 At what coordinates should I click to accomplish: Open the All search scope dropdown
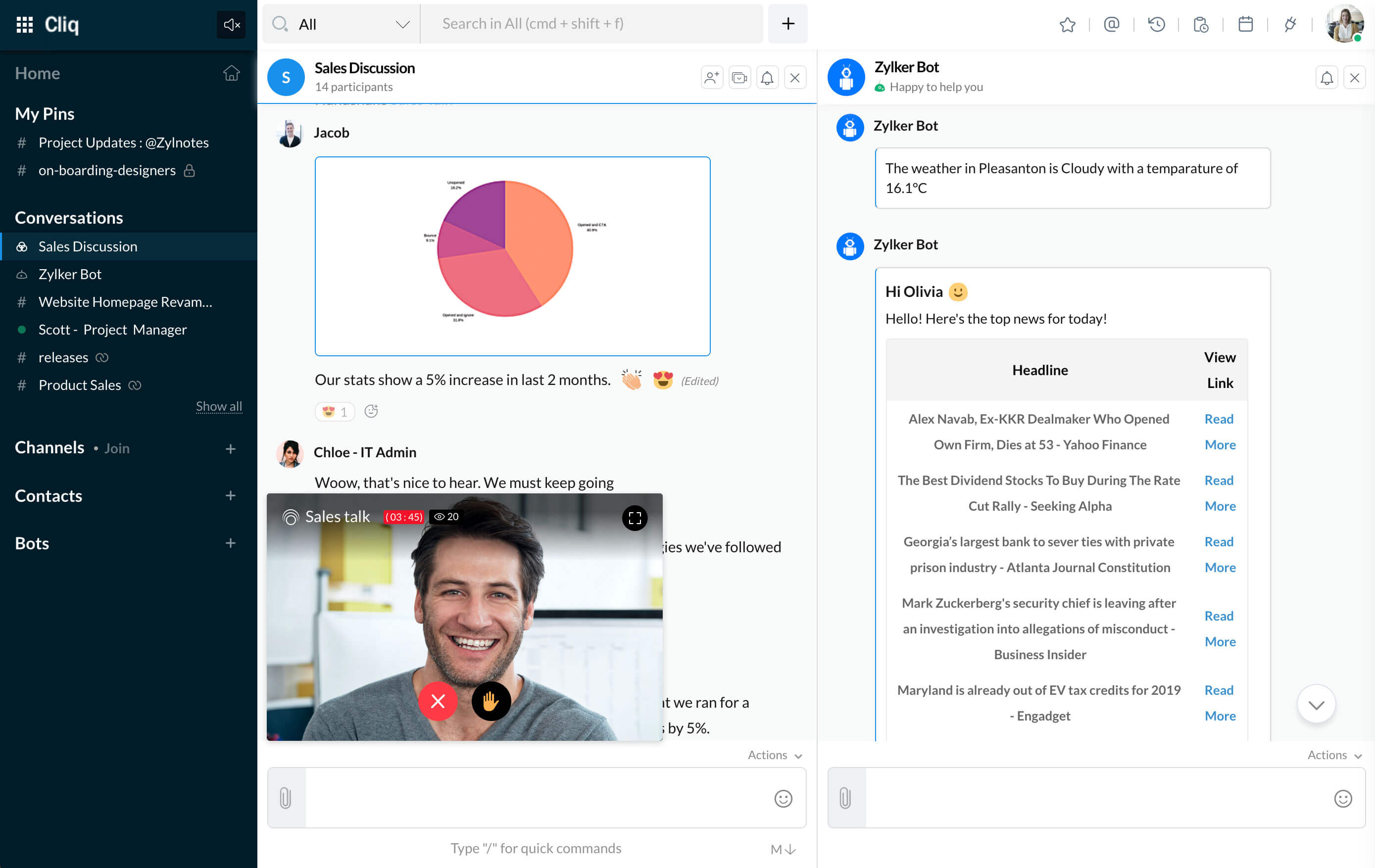pos(342,24)
